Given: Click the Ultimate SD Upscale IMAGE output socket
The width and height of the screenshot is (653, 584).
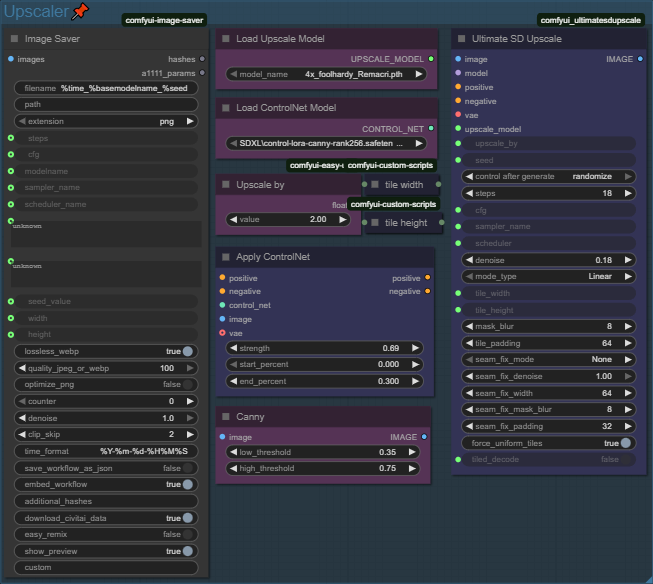Looking at the screenshot, I should (641, 59).
